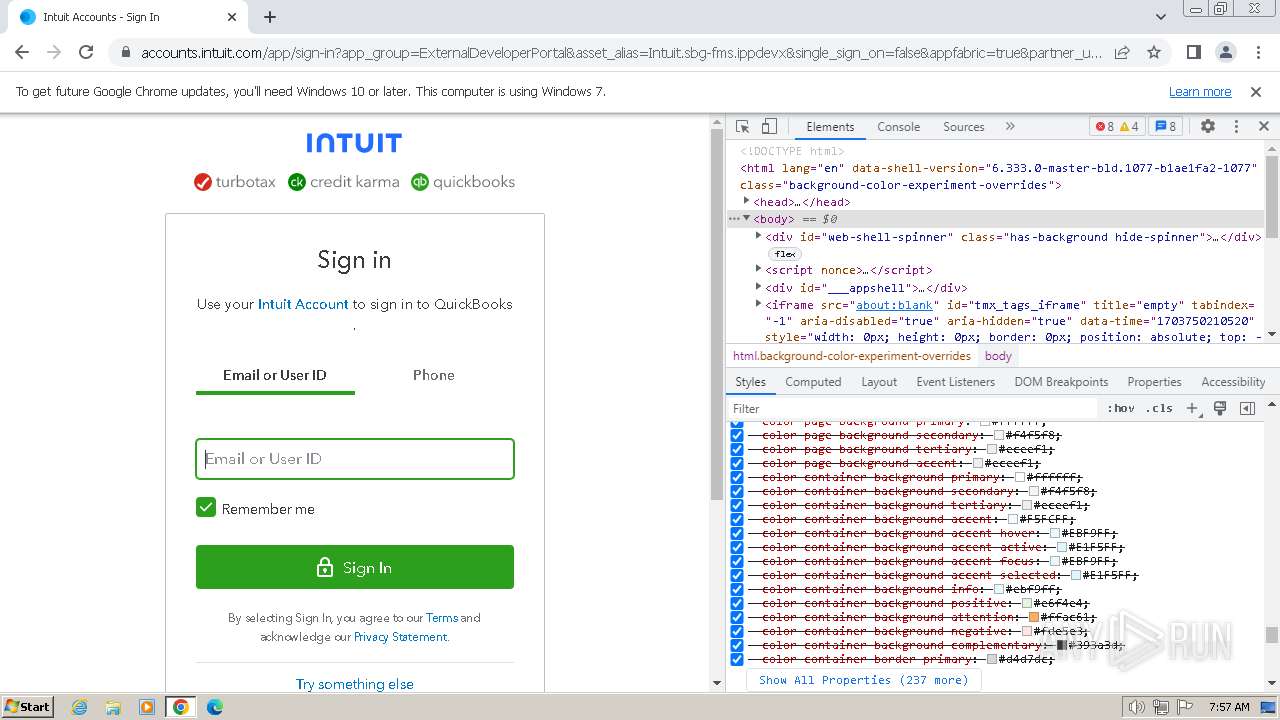Toggle color-container-background-attention checkbox
The width and height of the screenshot is (1280, 720).
(x=737, y=618)
